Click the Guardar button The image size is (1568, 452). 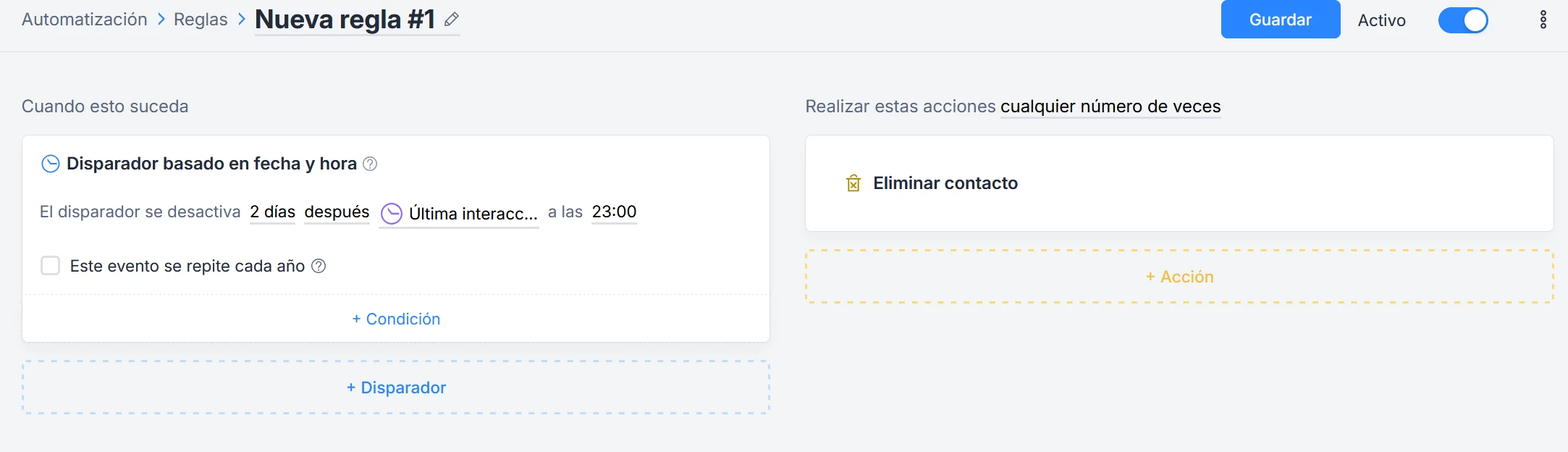pyautogui.click(x=1280, y=20)
